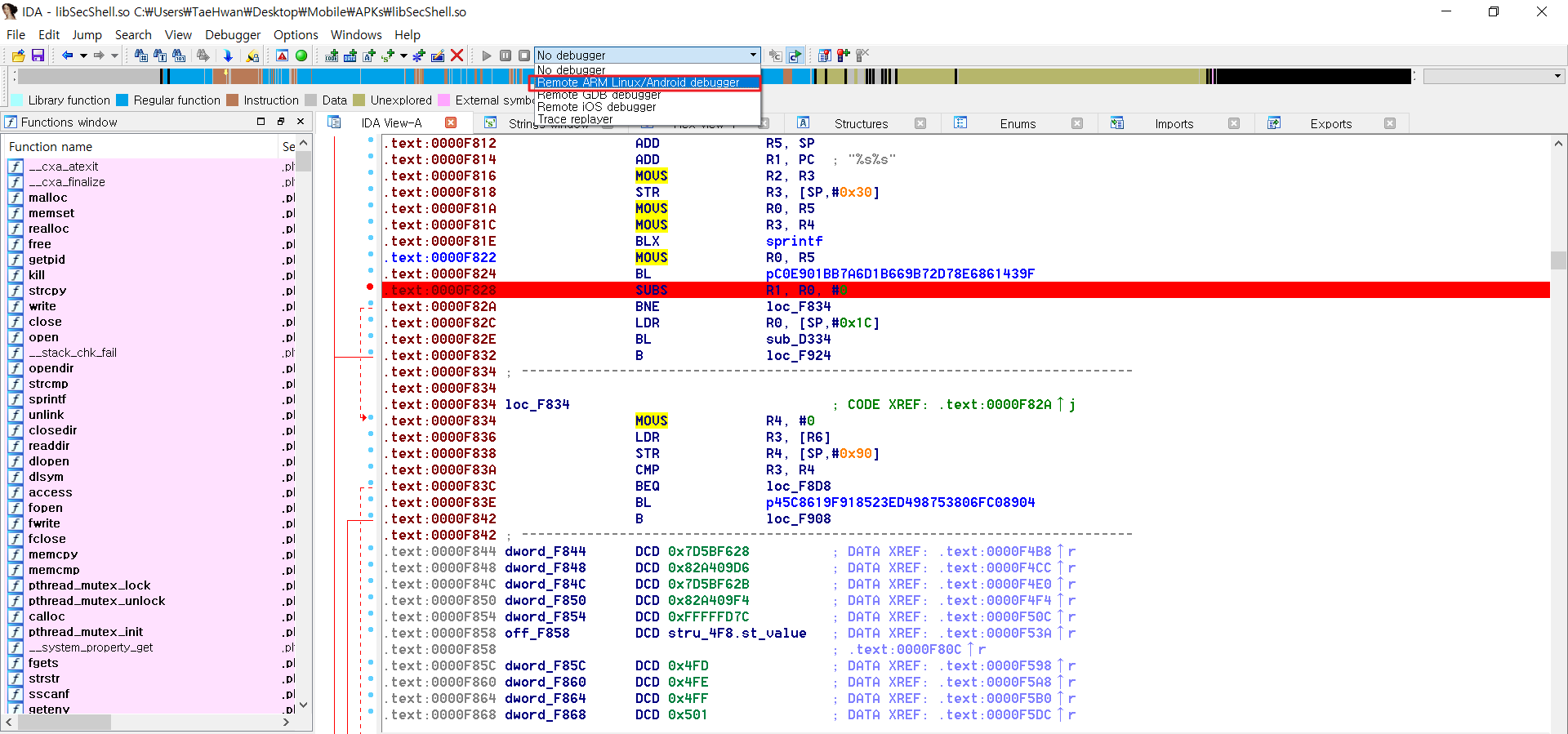
Task: Jump forward with the grey right arrow
Action: (x=99, y=56)
